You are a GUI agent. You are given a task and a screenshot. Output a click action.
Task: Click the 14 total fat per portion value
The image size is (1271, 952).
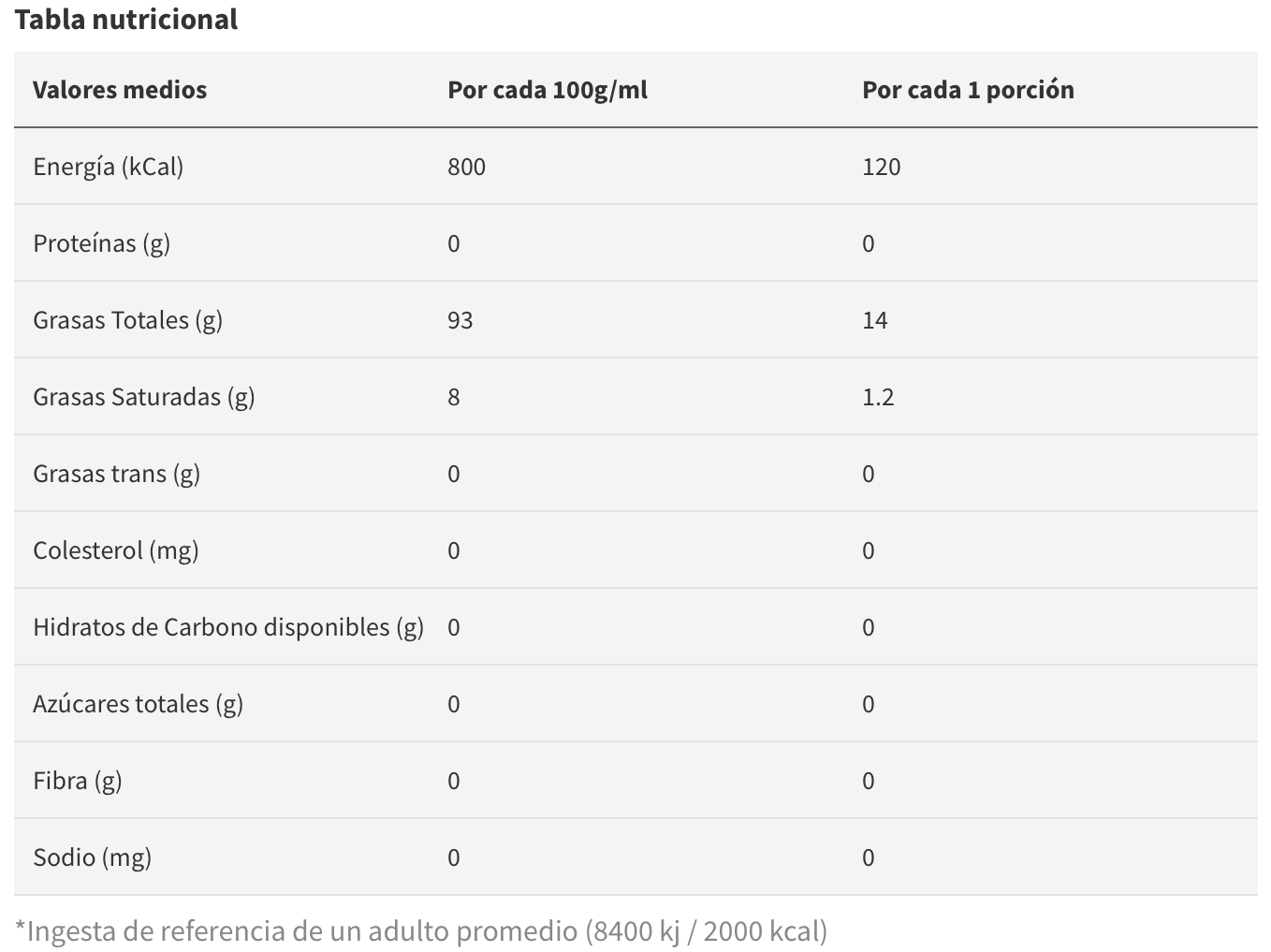[874, 320]
